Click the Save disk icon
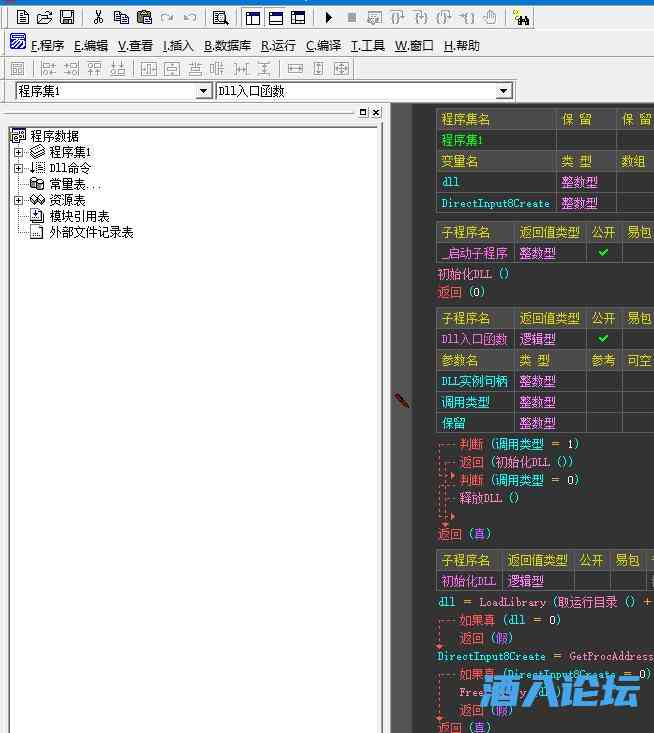This screenshot has height=733, width=654. [67, 18]
